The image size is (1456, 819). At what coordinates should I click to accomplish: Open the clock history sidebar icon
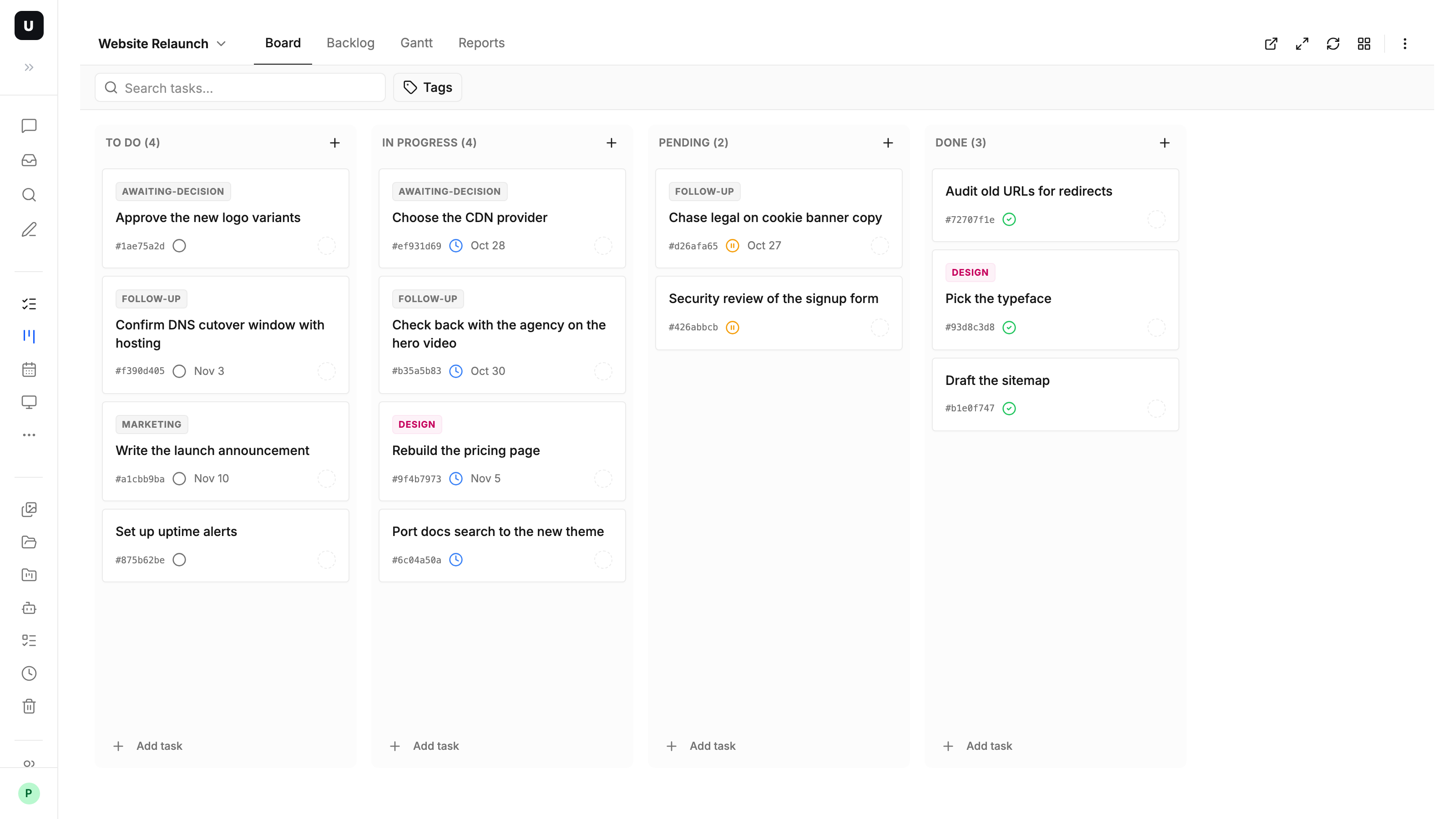[x=29, y=673]
